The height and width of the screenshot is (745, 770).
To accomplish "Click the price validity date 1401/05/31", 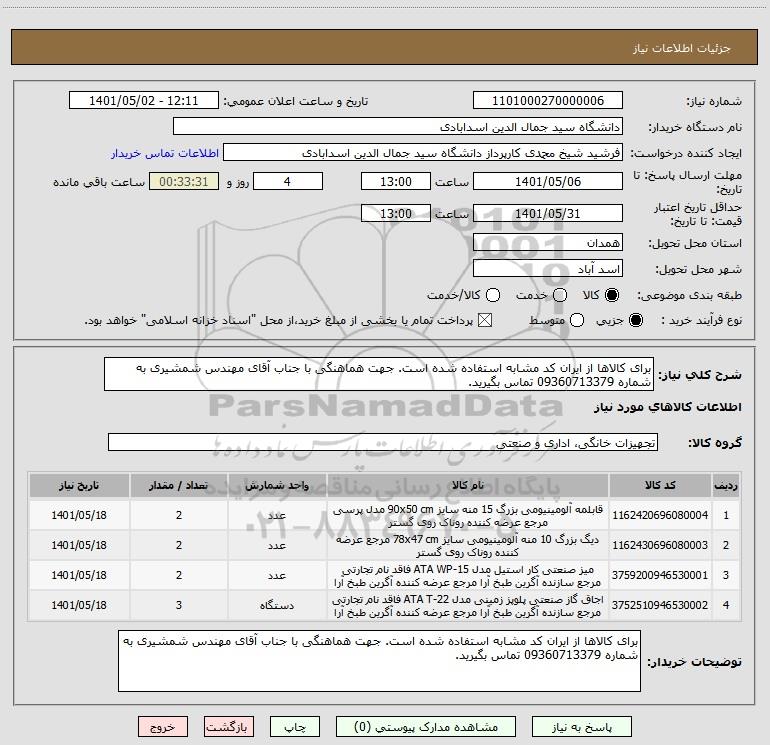I will (x=548, y=214).
